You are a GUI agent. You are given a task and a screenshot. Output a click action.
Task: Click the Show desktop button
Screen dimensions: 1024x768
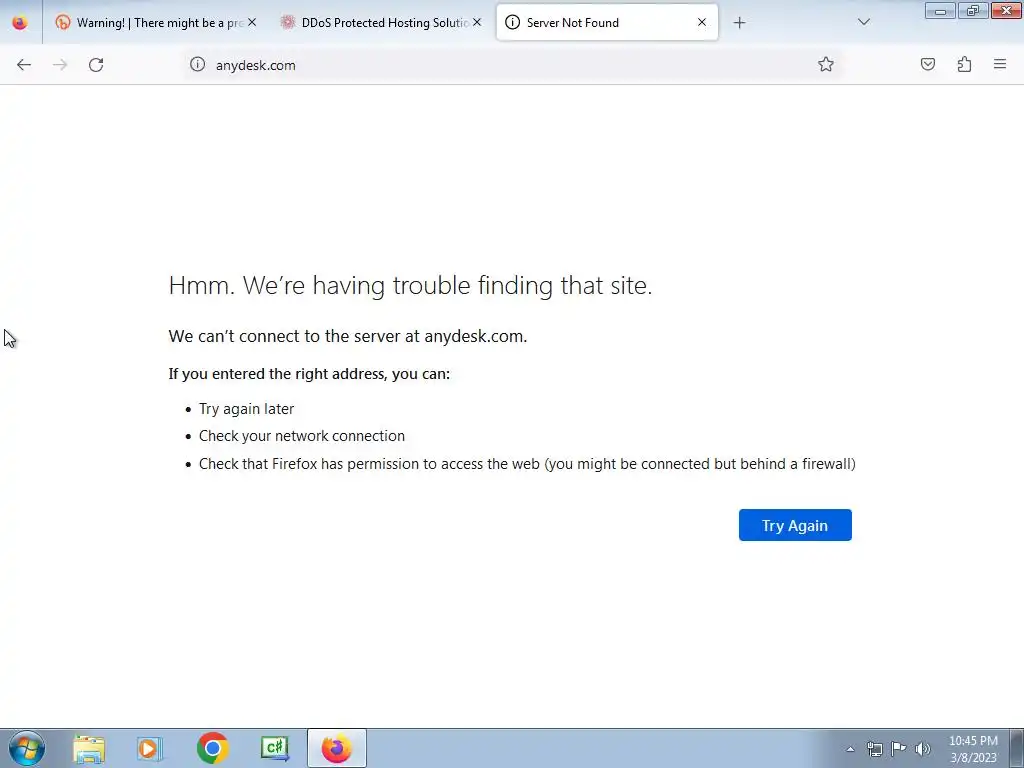click(1017, 749)
